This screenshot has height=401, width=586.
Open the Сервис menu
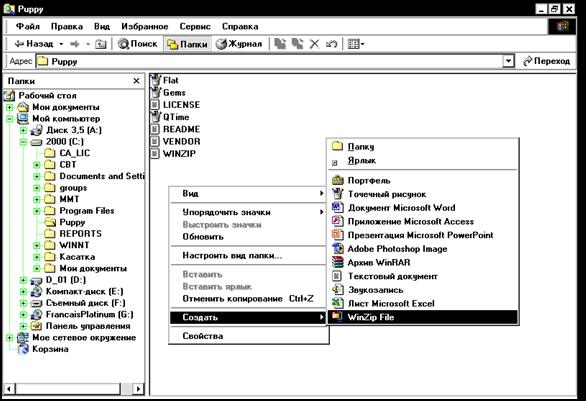[195, 27]
